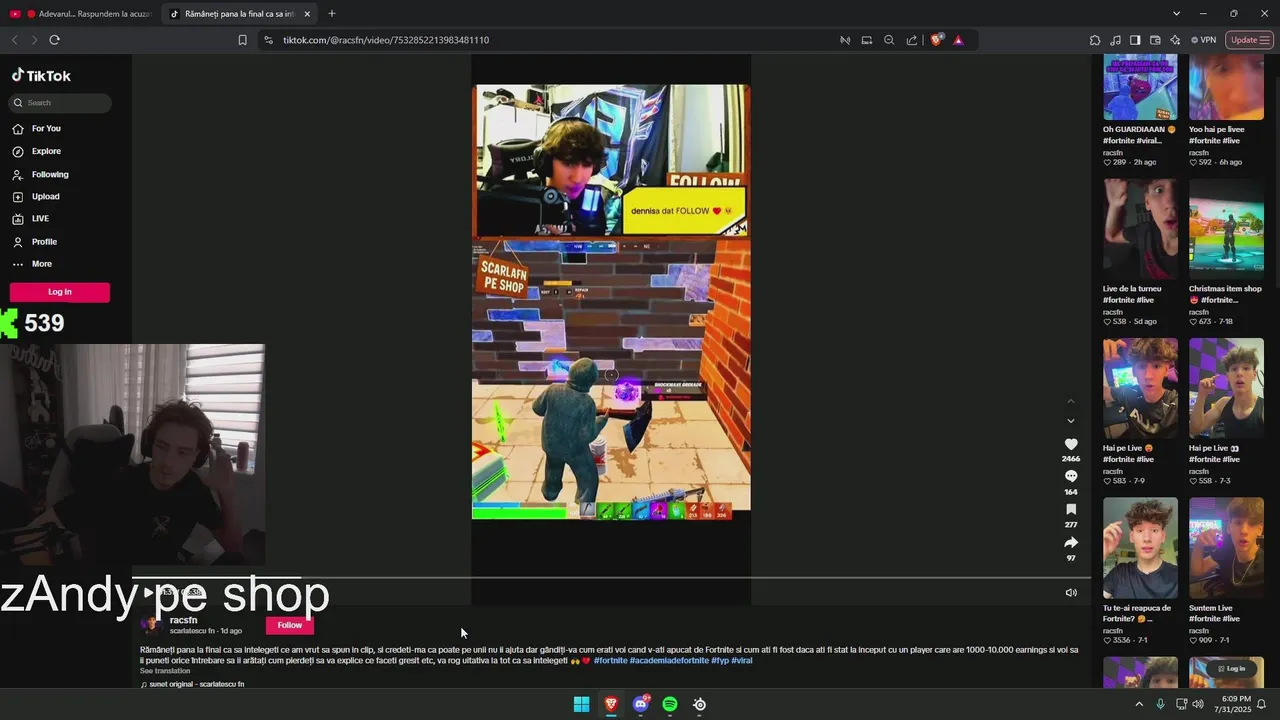The height and width of the screenshot is (720, 1280).
Task: Open the For You feed
Action: [37, 129]
